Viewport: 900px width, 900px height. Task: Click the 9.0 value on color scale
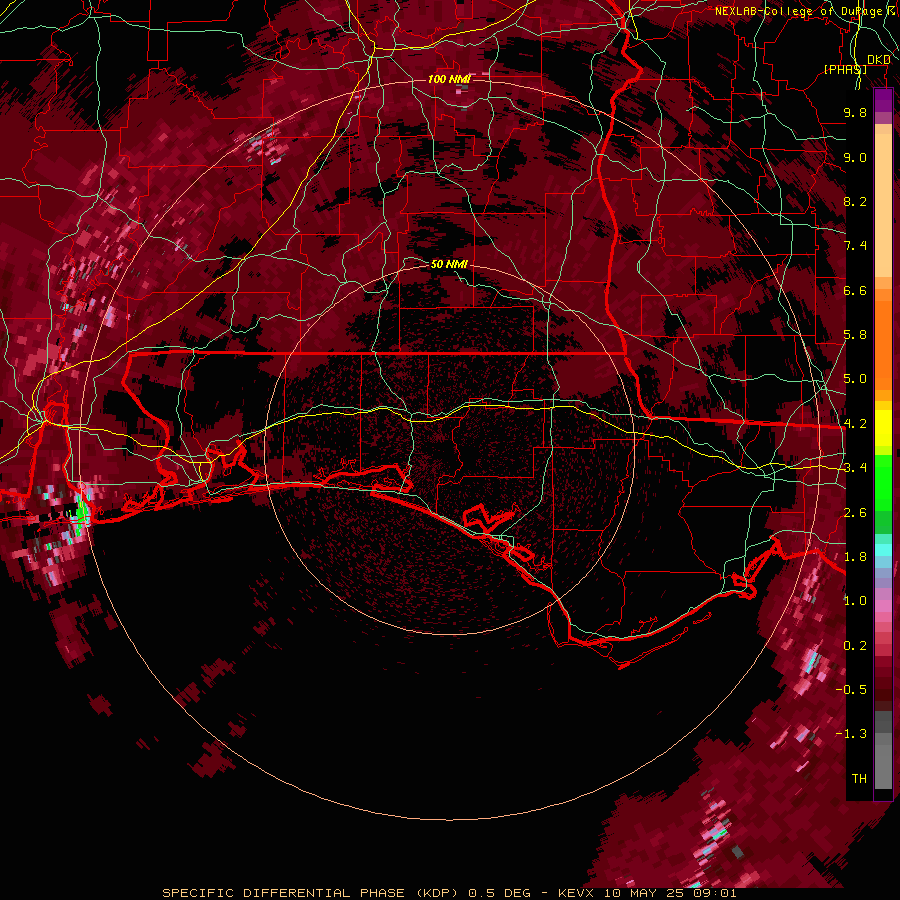pyautogui.click(x=855, y=157)
